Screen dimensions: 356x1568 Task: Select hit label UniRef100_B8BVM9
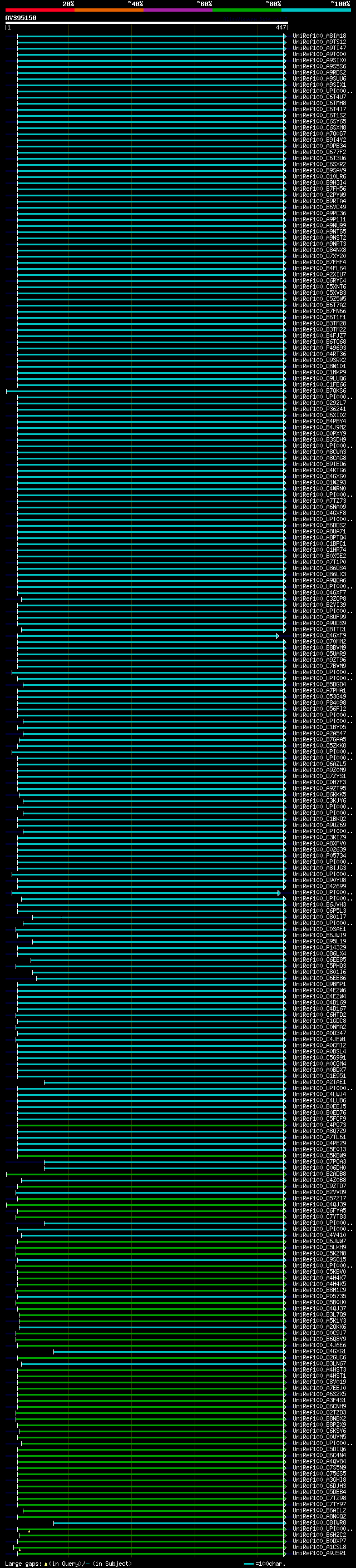[319, 647]
